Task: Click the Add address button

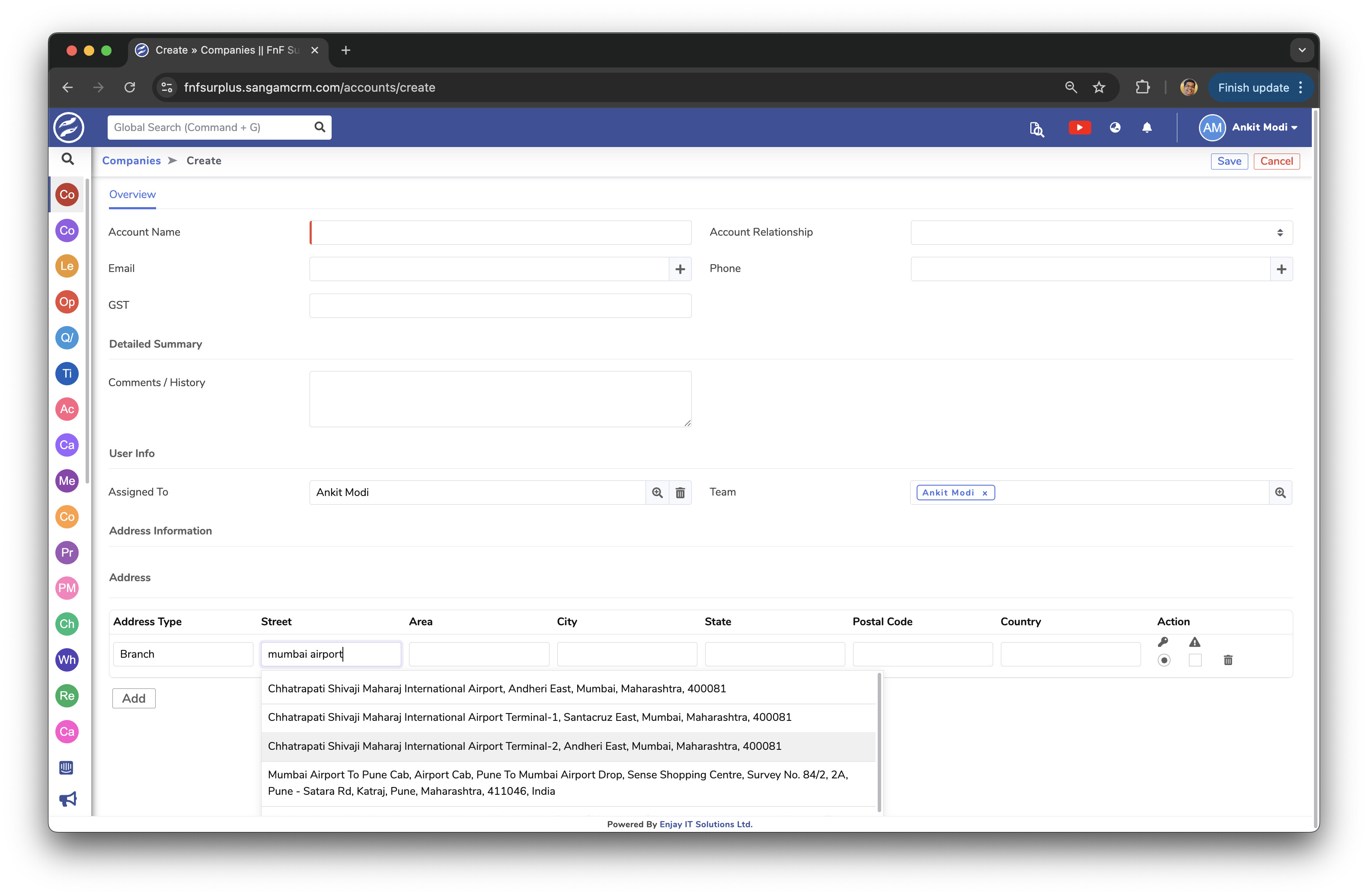Action: (x=133, y=698)
